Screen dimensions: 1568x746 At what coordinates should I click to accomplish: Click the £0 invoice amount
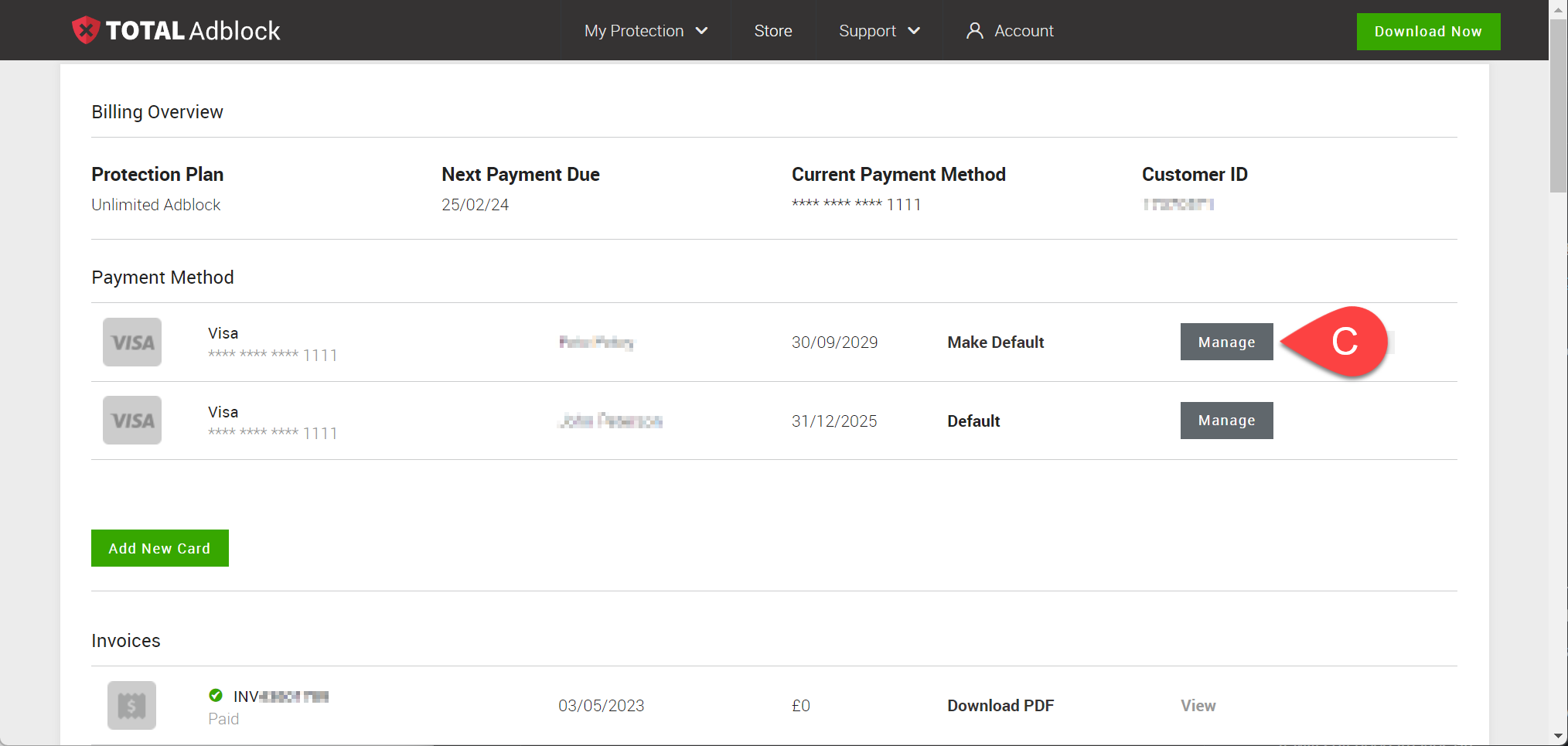coord(801,705)
